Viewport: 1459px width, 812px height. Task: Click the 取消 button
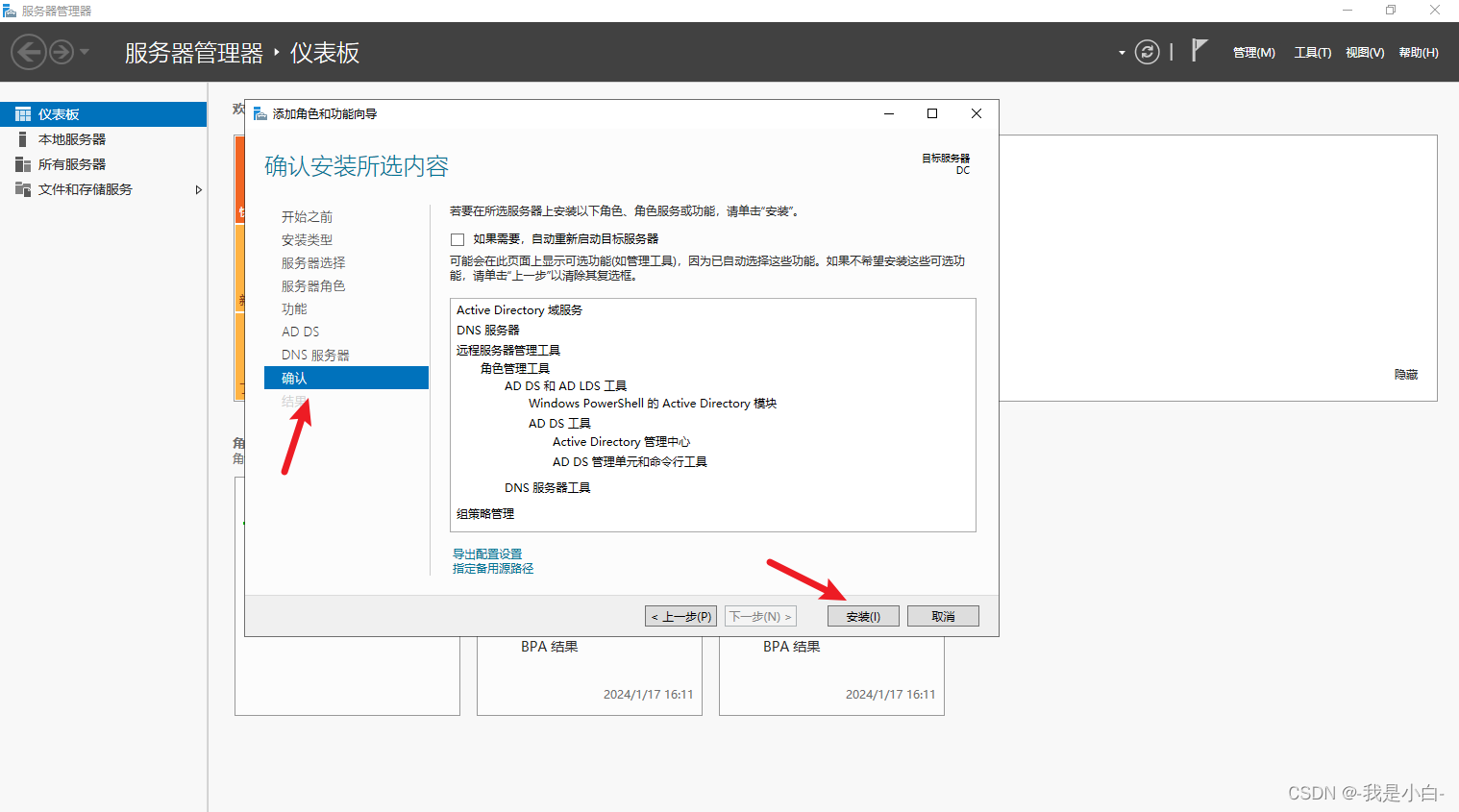943,616
